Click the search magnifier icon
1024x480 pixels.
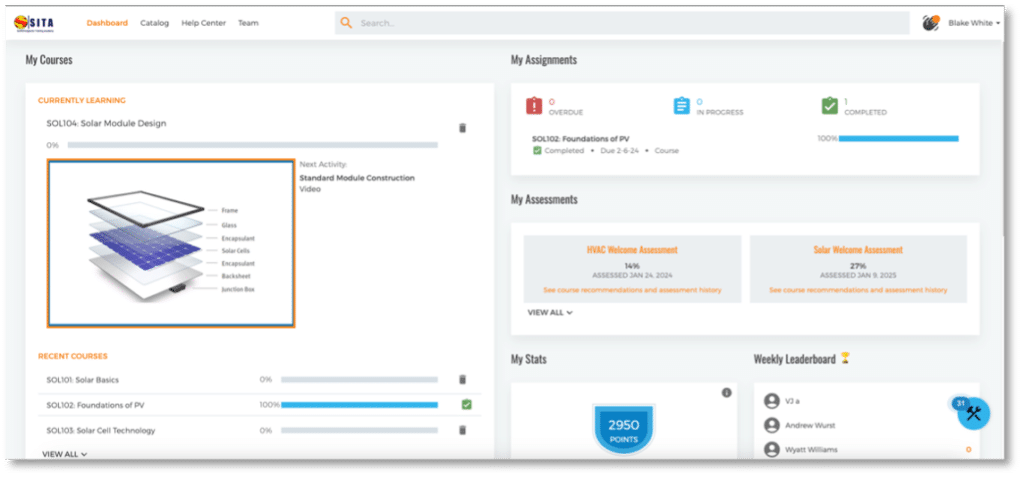click(346, 23)
